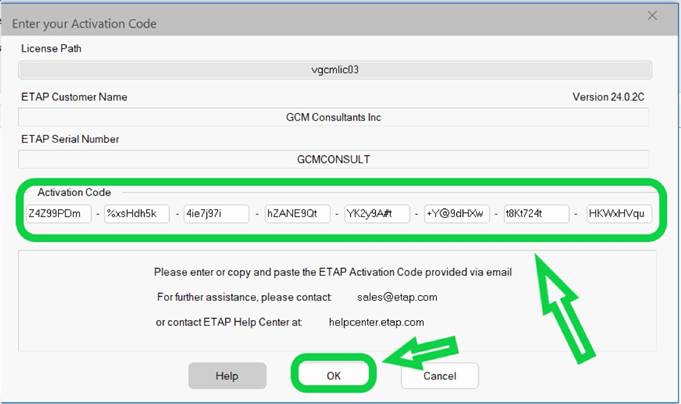This screenshot has width=681, height=404.
Task: Click the OK button
Action: click(334, 376)
